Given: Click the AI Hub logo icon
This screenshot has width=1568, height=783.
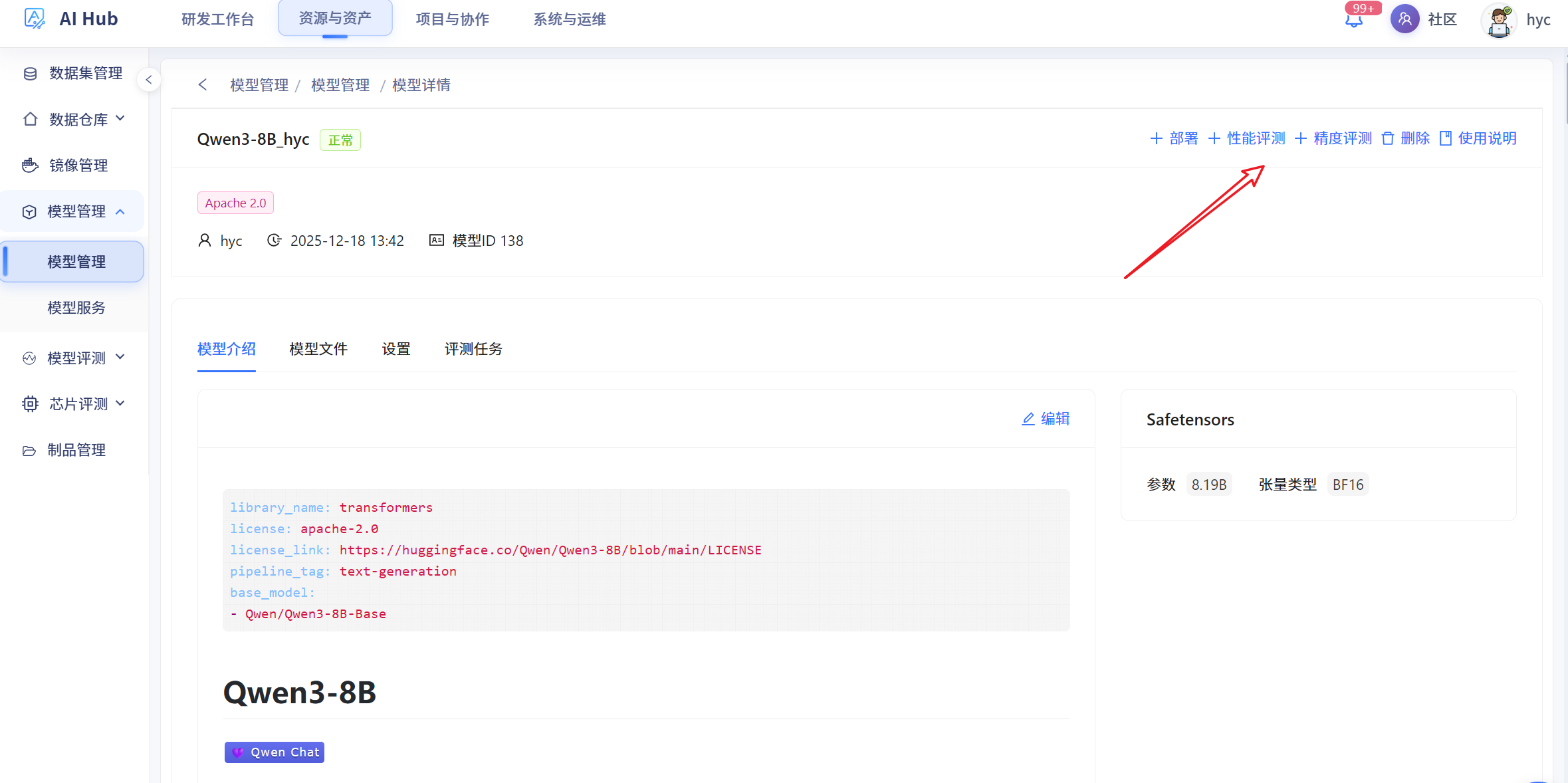Looking at the screenshot, I should click(x=35, y=19).
